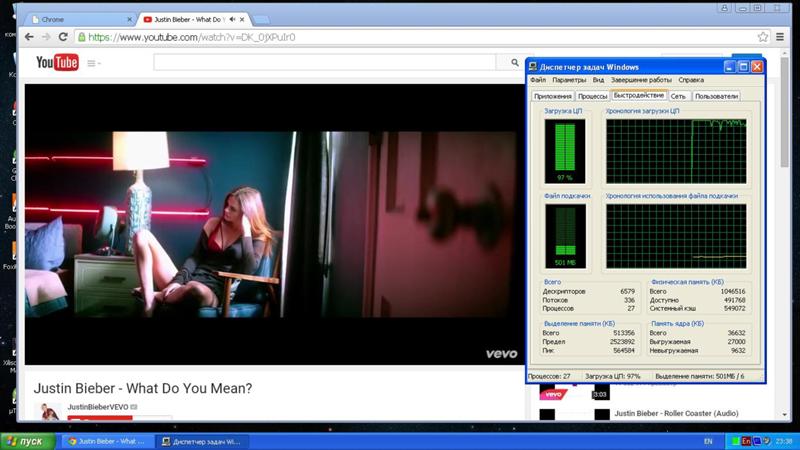Viewport: 800px width, 450px height.
Task: Click the page's vertical scrollbar thumb
Action: pos(784,112)
